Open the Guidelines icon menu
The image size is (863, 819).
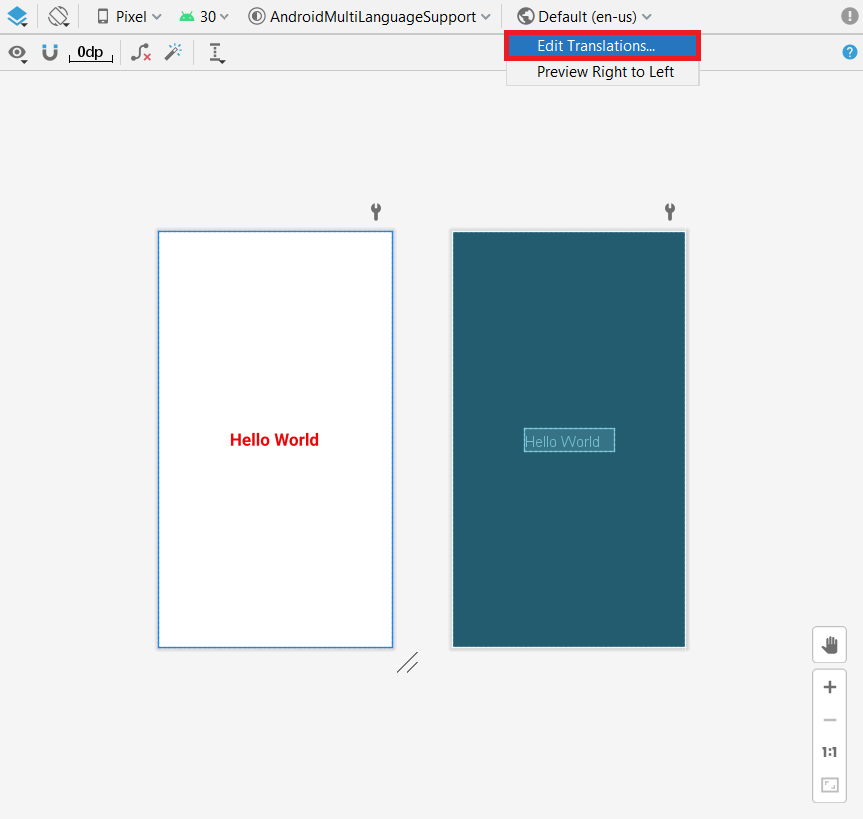point(217,53)
